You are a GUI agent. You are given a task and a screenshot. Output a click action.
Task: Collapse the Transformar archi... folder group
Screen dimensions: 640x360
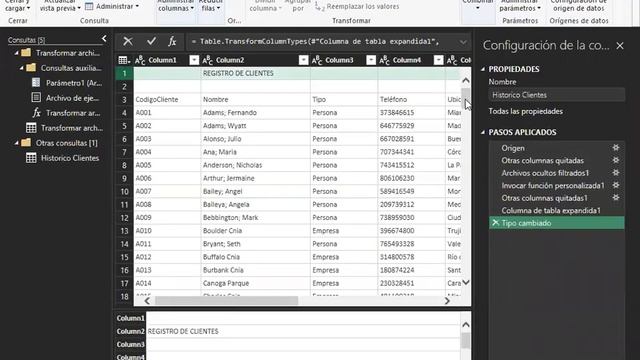click(16, 53)
